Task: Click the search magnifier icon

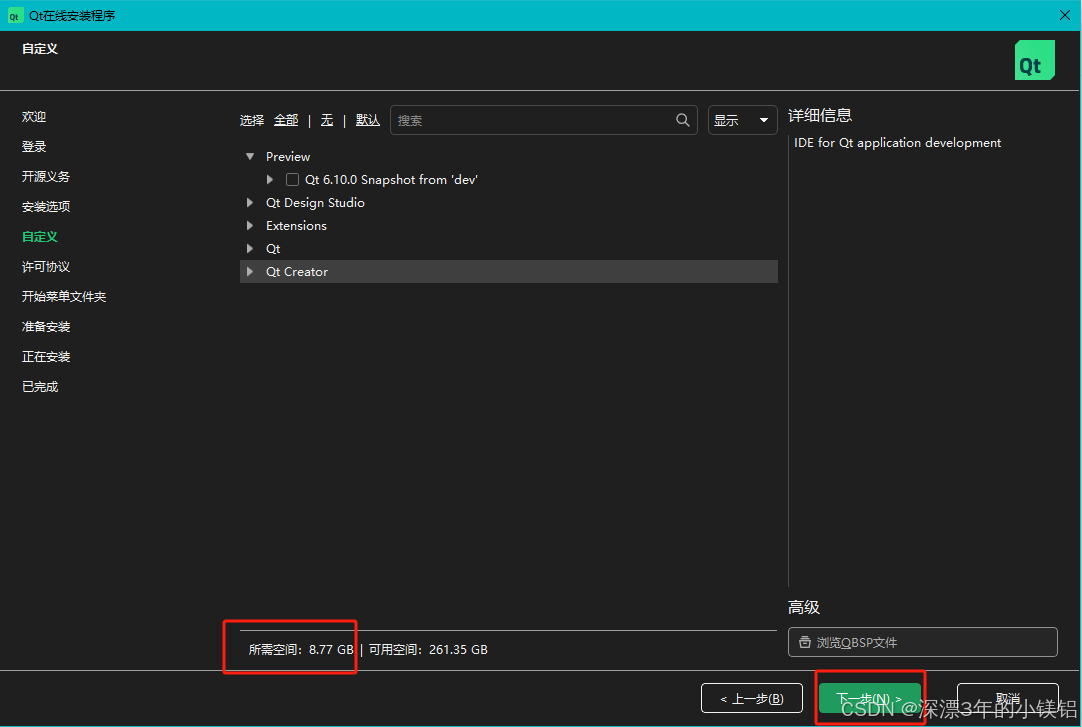Action: (682, 120)
